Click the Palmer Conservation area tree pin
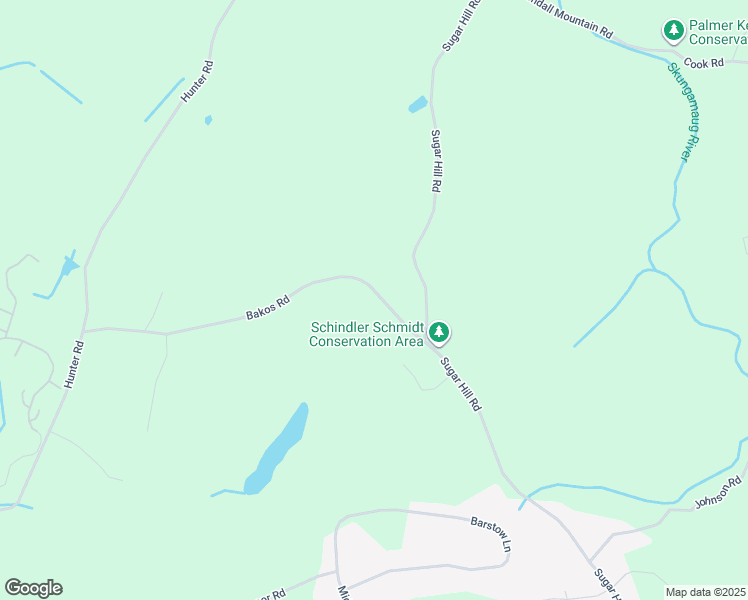This screenshot has width=748, height=600. [674, 31]
